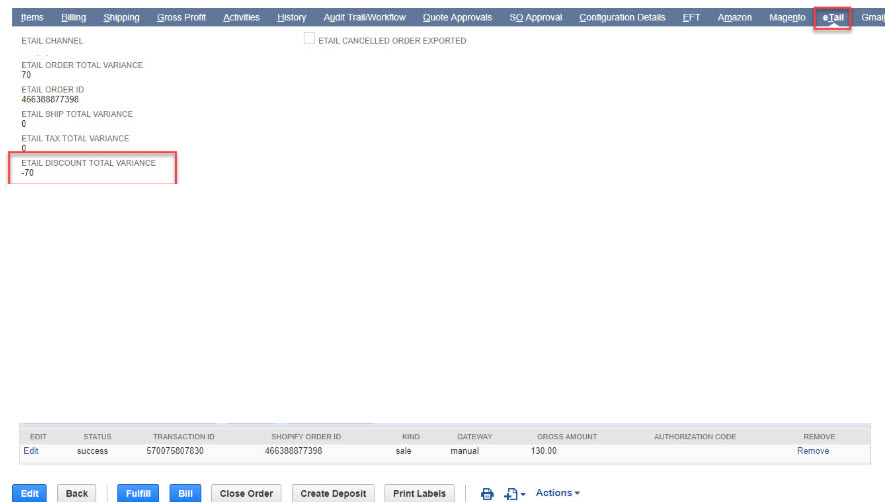The image size is (885, 503).
Task: Click the print icon in bottom toolbar
Action: point(487,494)
